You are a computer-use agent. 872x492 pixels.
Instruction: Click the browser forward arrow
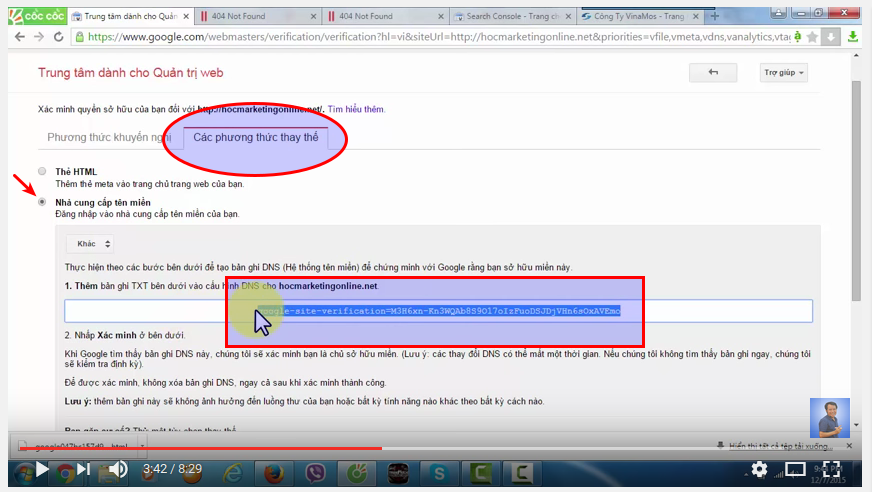click(39, 37)
